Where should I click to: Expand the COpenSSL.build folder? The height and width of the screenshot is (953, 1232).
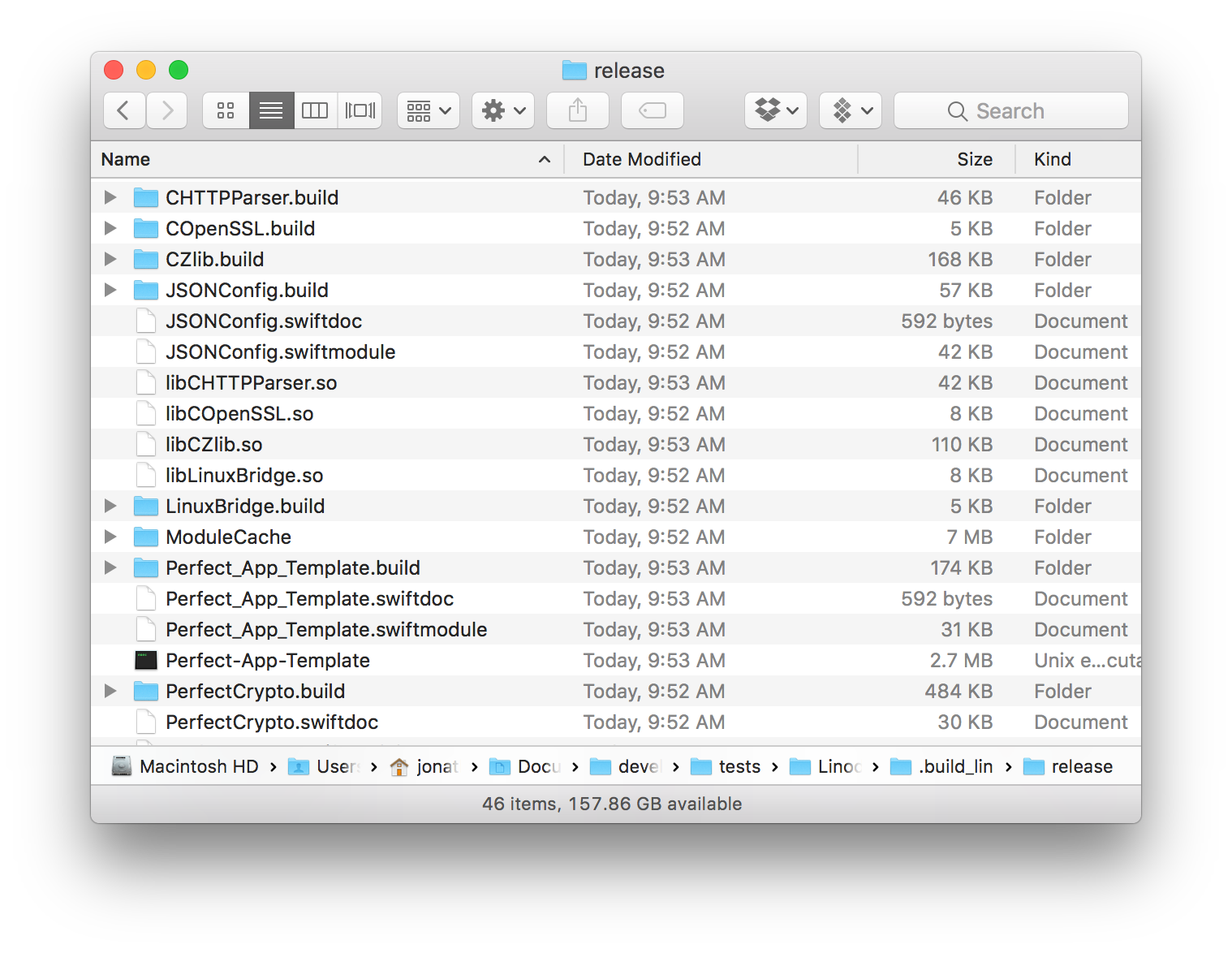[110, 228]
